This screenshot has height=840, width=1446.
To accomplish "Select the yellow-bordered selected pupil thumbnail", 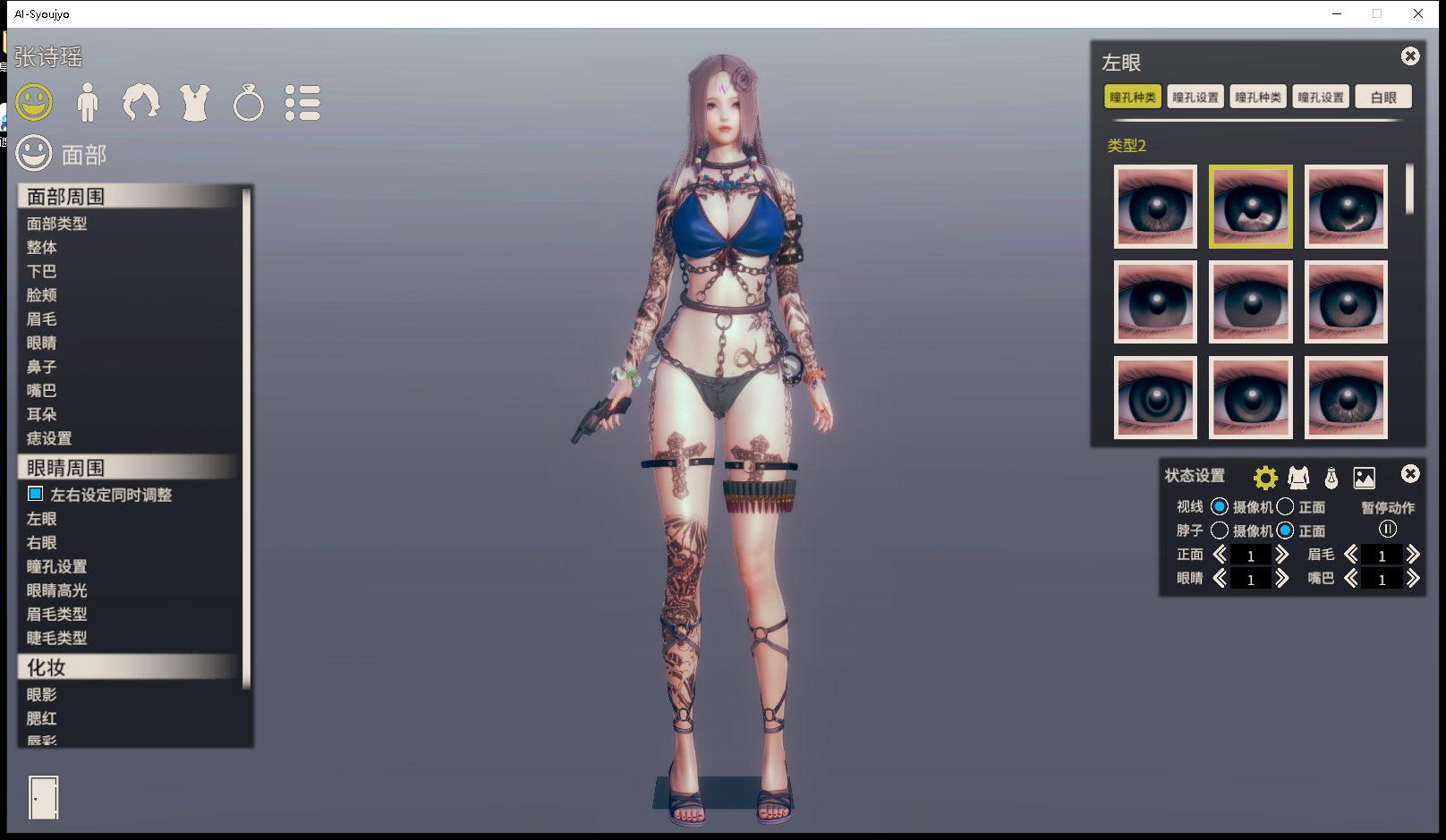I will tap(1251, 207).
